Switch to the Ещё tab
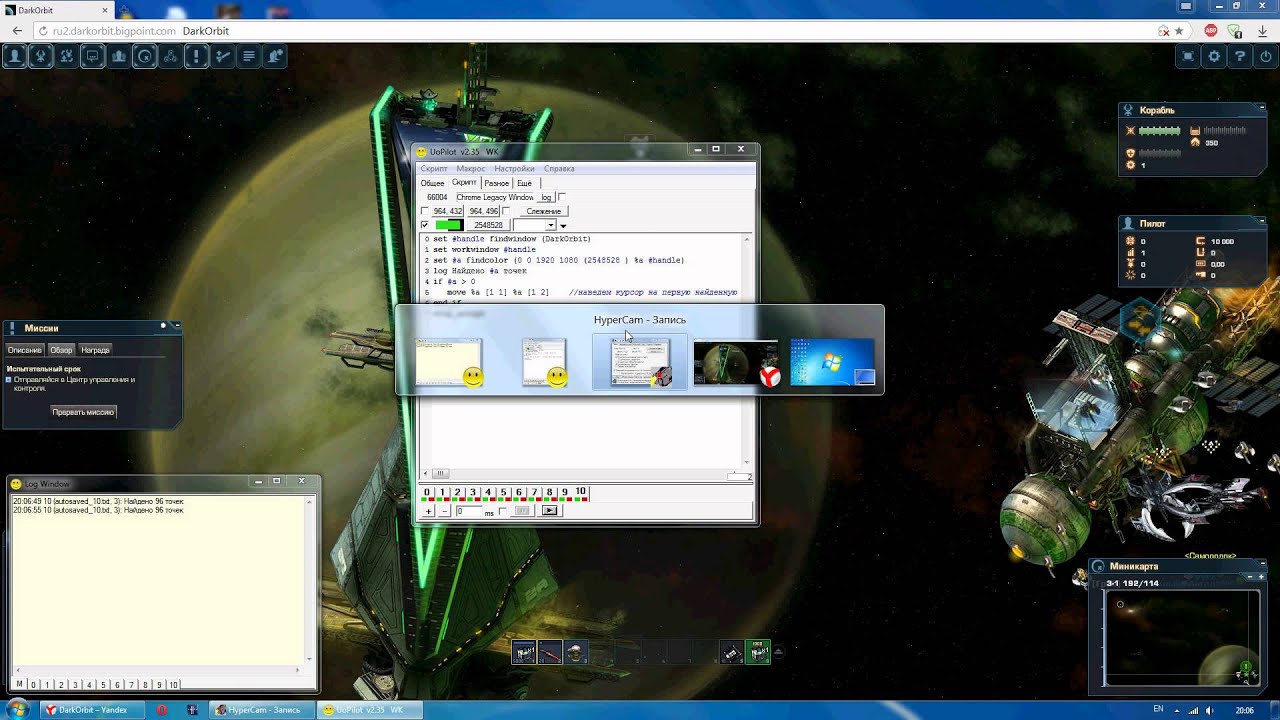Viewport: 1280px width, 720px height. click(524, 183)
